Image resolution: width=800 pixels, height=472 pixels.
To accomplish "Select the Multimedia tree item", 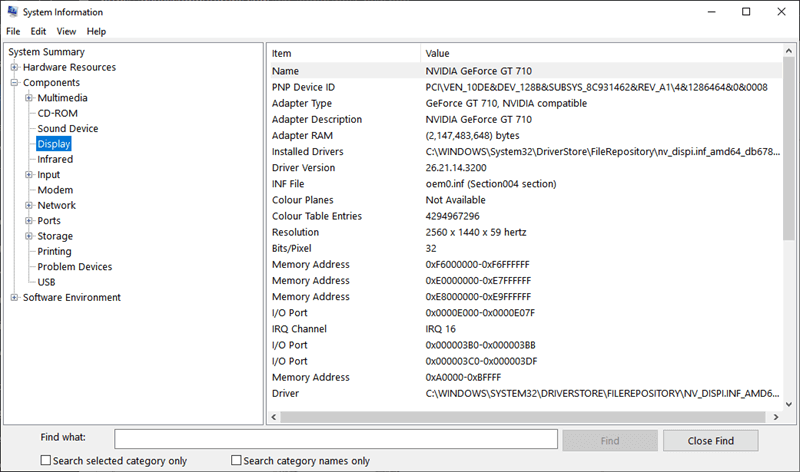I will 62,98.
